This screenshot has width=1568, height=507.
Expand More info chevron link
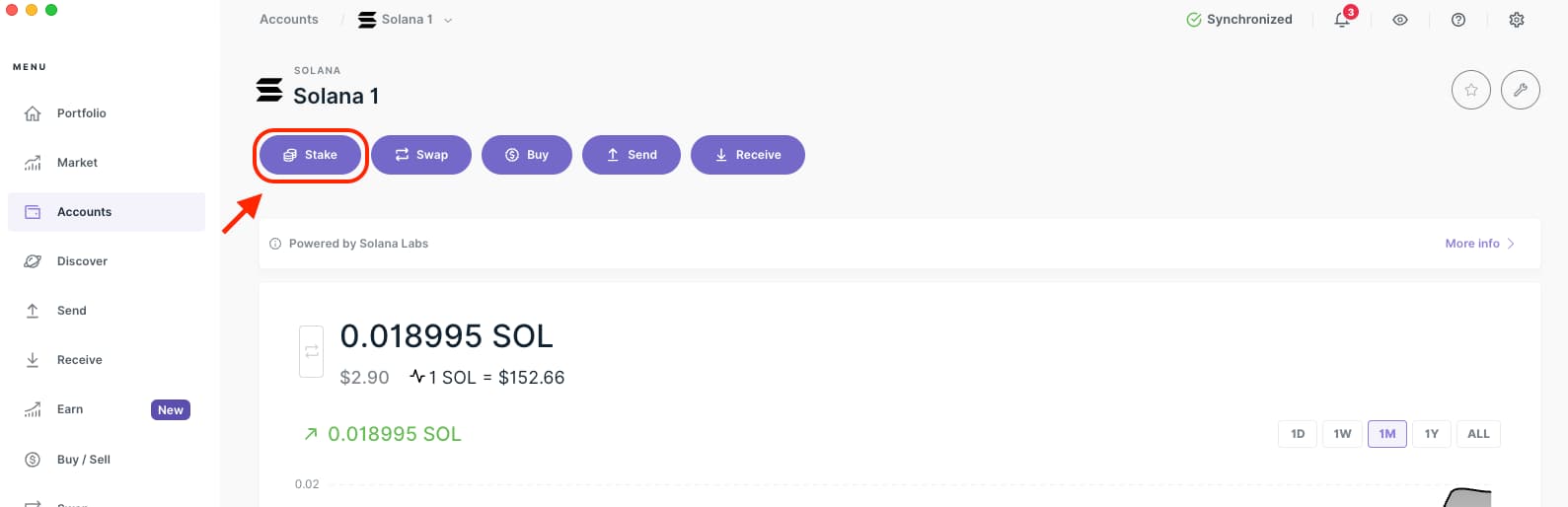[x=1479, y=244]
